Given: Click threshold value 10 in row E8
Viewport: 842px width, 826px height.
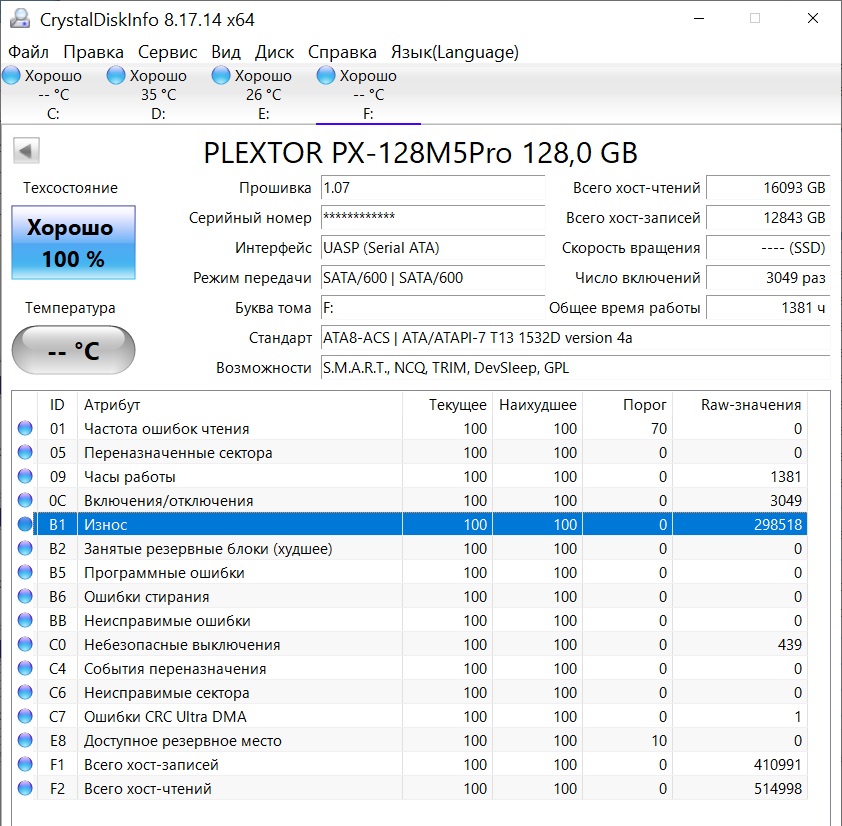Looking at the screenshot, I should point(659,741).
